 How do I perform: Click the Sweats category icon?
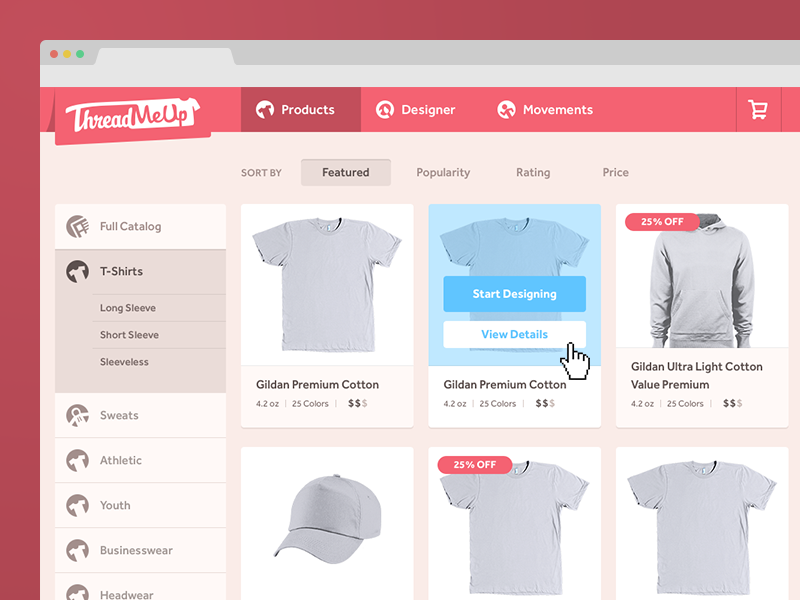tap(78, 415)
